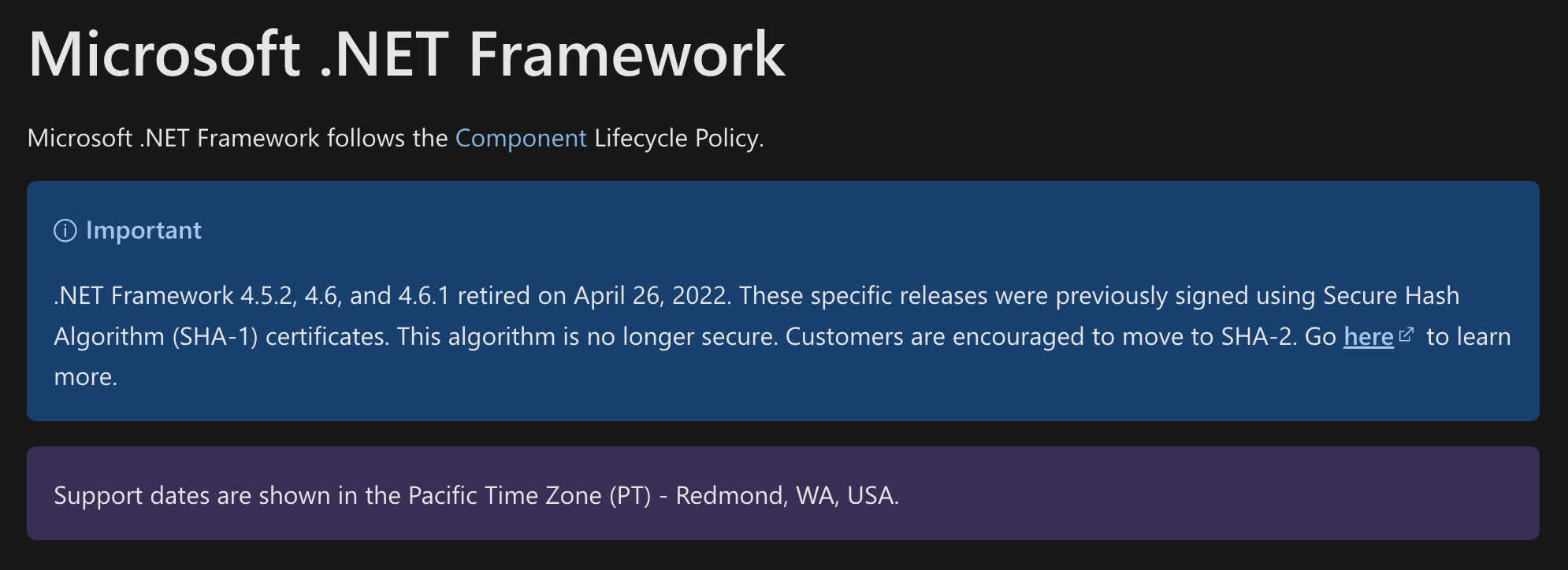Viewport: 1568px width, 570px height.
Task: Click the '4.5.2,' version number
Action: pos(268,296)
